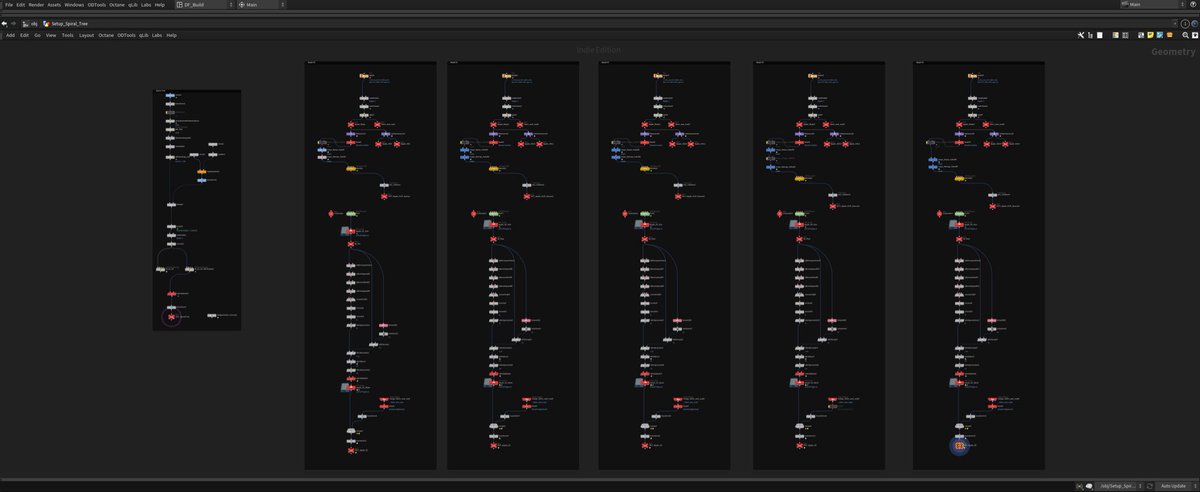Open the network editor Tools menu
Screen dimensions: 1200x492
point(68,35)
